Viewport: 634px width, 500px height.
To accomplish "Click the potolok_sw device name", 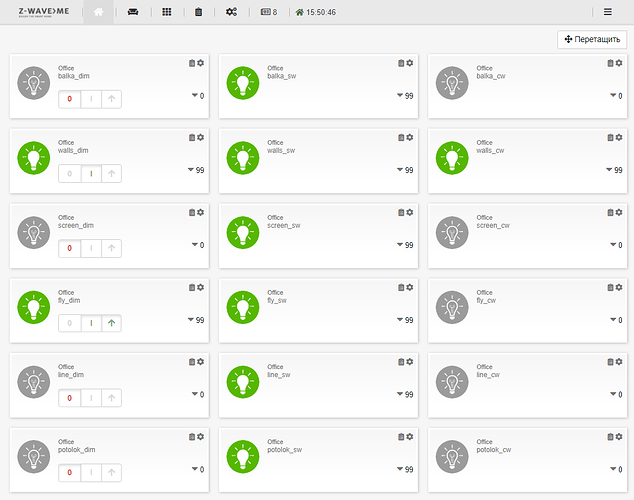I will click(x=284, y=450).
